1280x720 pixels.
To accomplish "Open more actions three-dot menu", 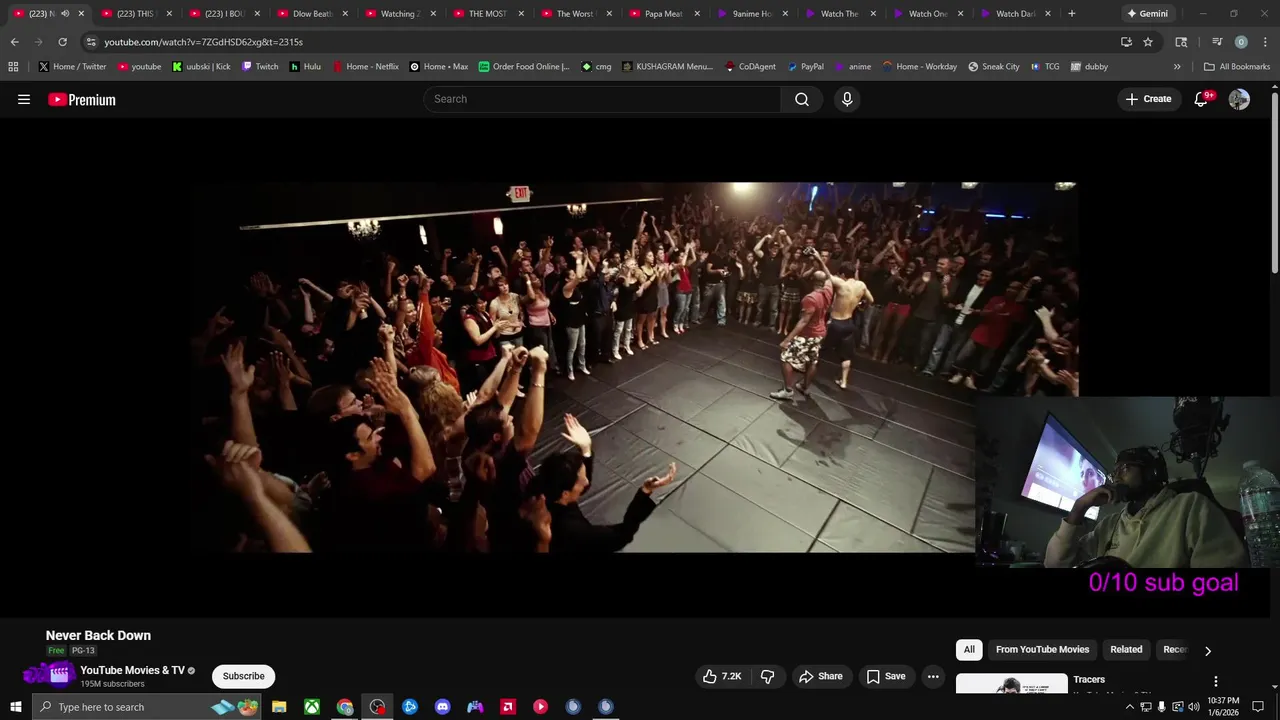I will pyautogui.click(x=933, y=677).
